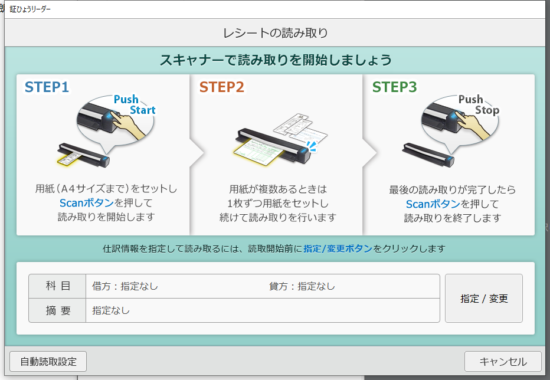Click the STEP1 heading

coord(47,87)
